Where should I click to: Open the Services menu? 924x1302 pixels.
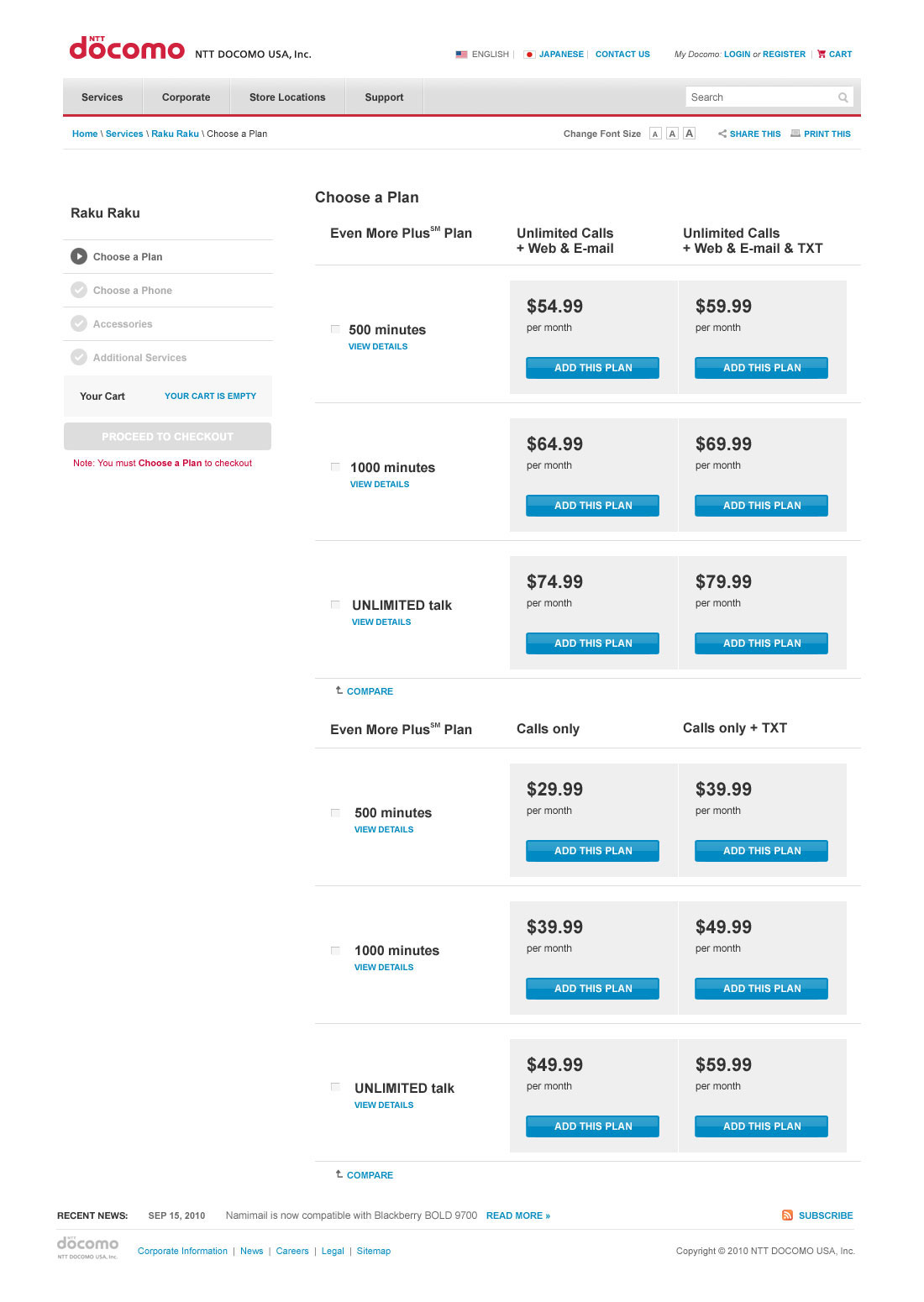(x=102, y=97)
